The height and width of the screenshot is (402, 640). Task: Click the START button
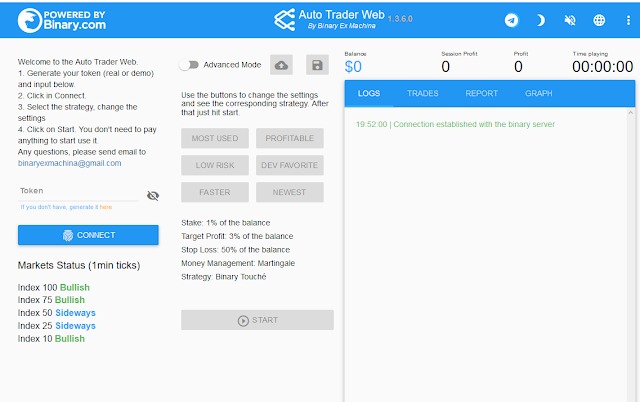[257, 320]
